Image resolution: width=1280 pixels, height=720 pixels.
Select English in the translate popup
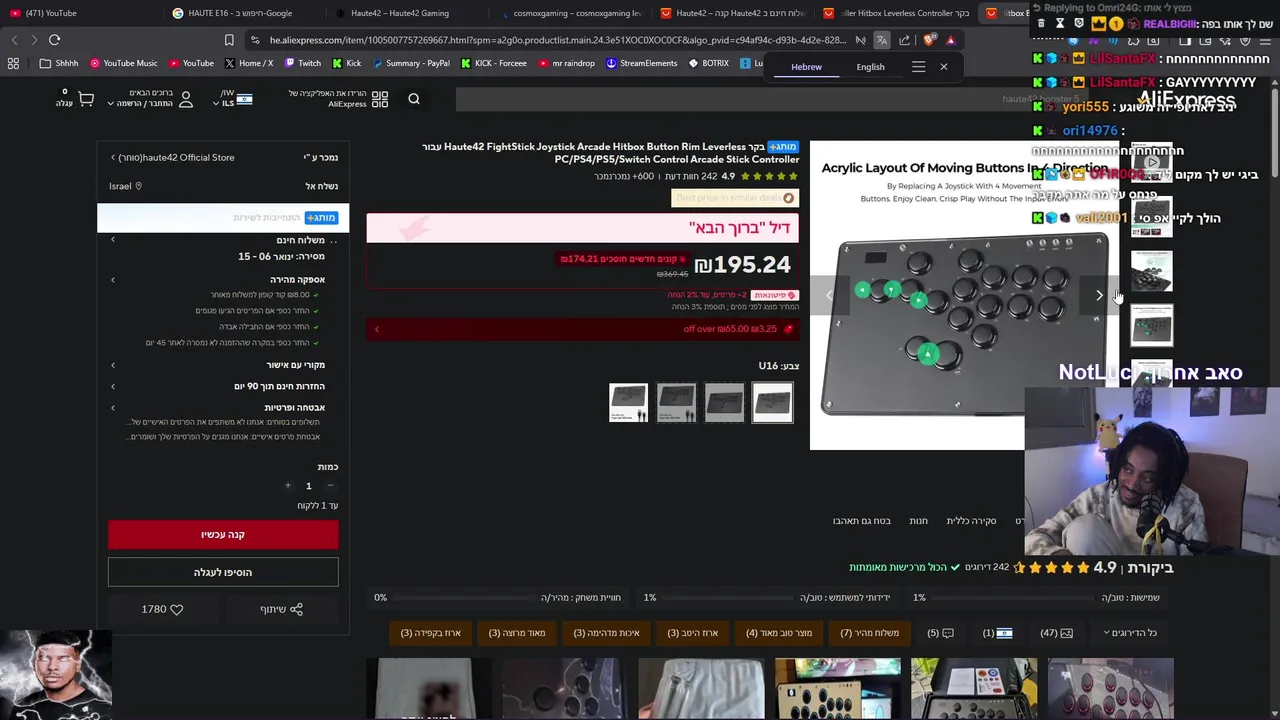[x=870, y=67]
